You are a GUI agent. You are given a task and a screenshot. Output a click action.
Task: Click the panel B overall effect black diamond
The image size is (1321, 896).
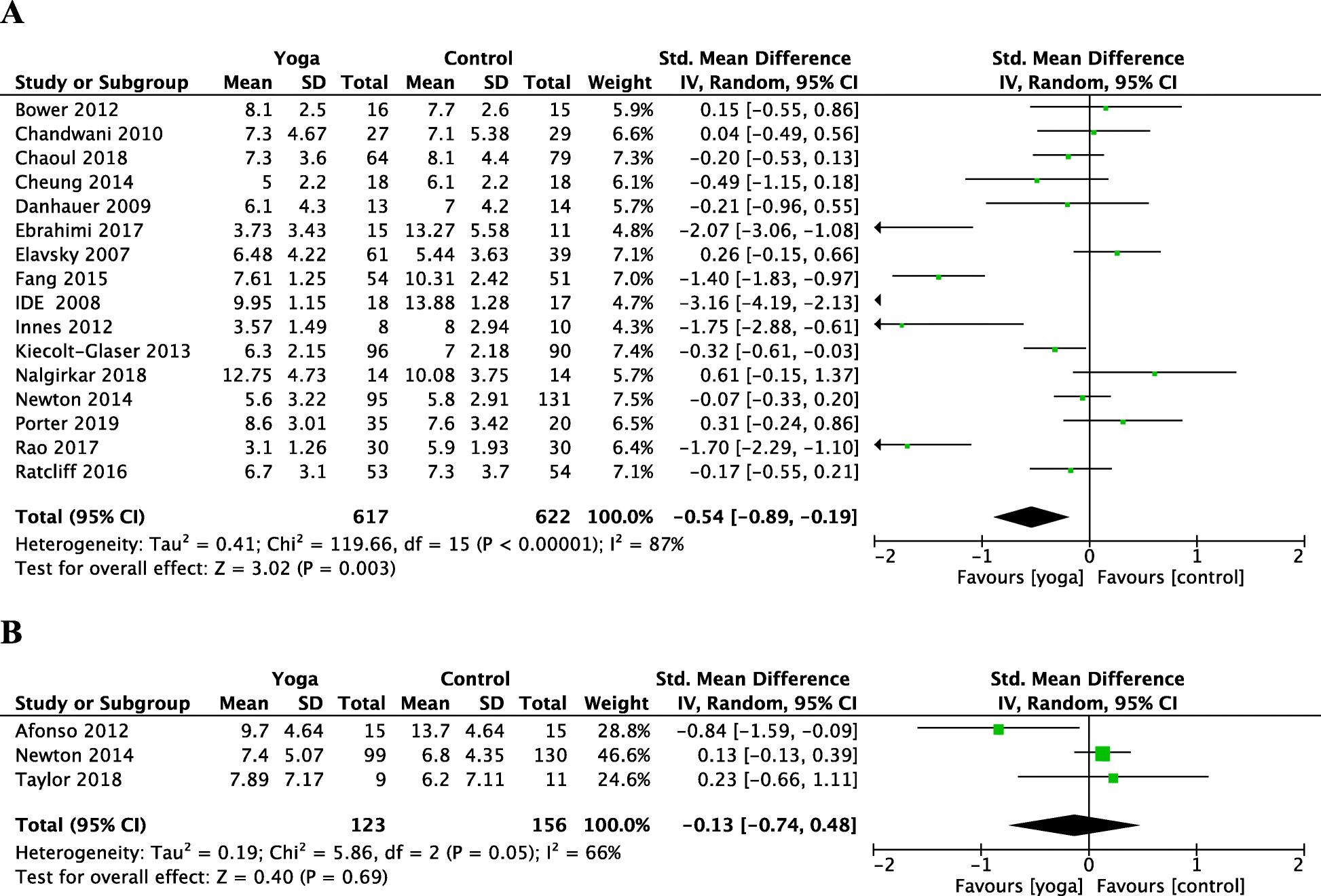(1075, 825)
